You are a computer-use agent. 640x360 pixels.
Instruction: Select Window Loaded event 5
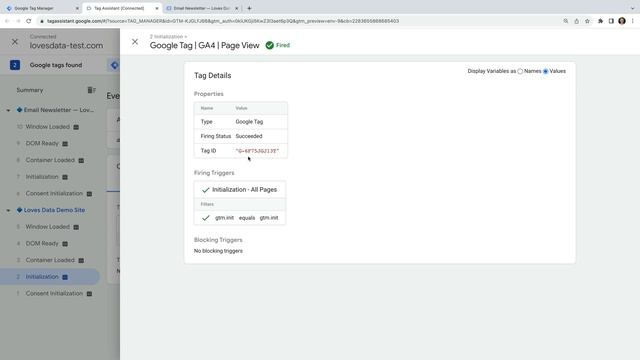coord(47,227)
